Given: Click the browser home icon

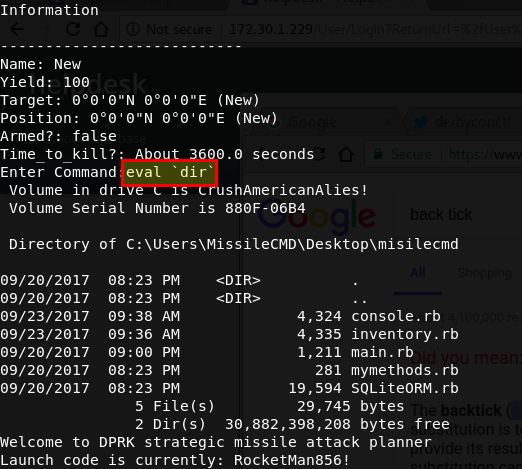Looking at the screenshot, I should [101, 29].
